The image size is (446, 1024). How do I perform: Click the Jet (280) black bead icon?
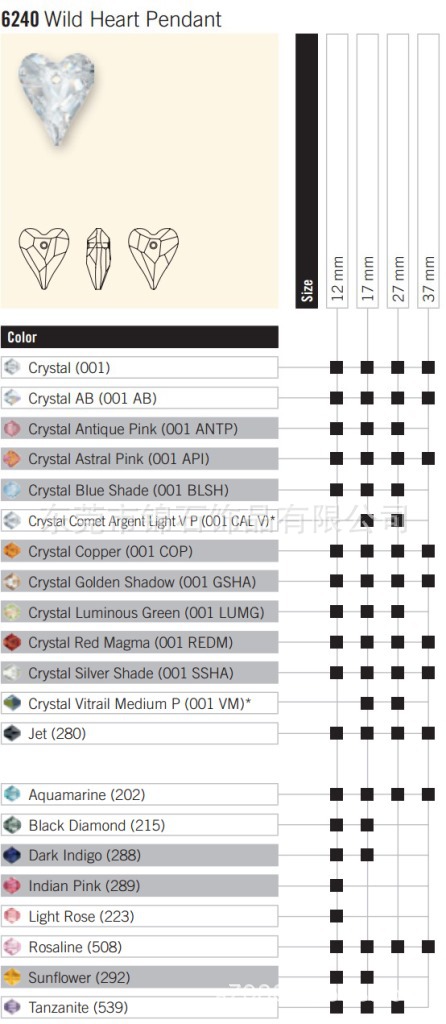(12, 733)
